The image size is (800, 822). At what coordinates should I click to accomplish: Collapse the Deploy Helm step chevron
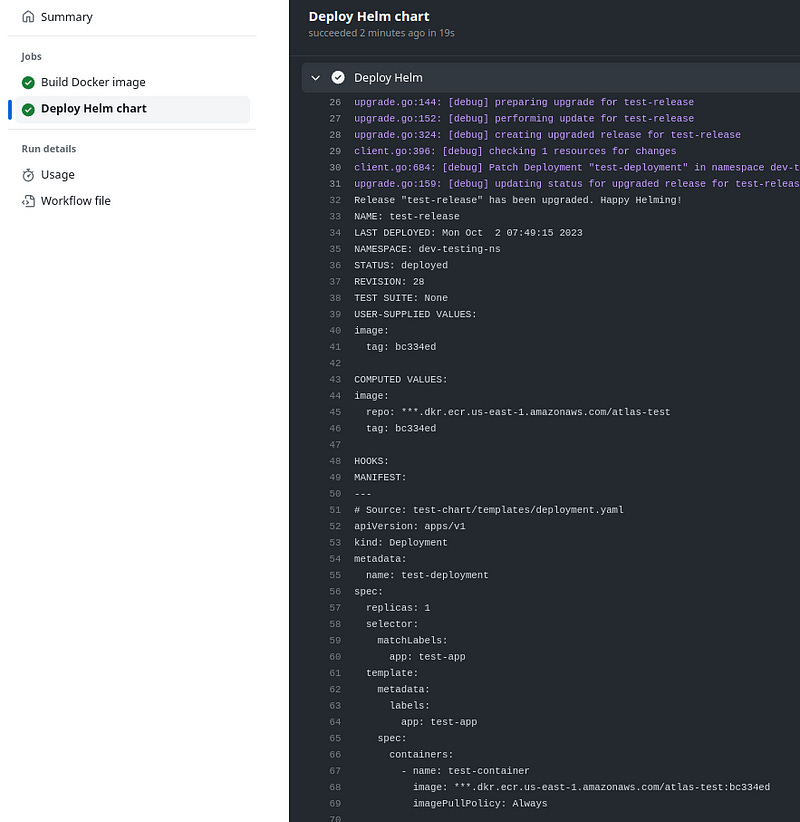[315, 78]
